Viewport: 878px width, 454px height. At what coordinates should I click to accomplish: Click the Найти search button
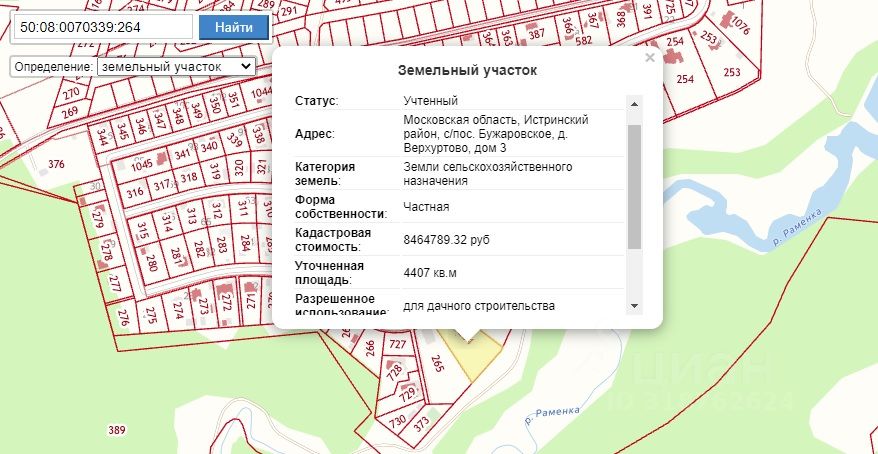(234, 27)
